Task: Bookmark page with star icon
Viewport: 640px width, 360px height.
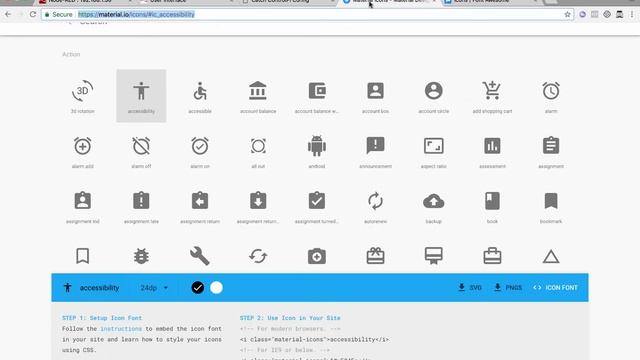Action: click(x=567, y=14)
